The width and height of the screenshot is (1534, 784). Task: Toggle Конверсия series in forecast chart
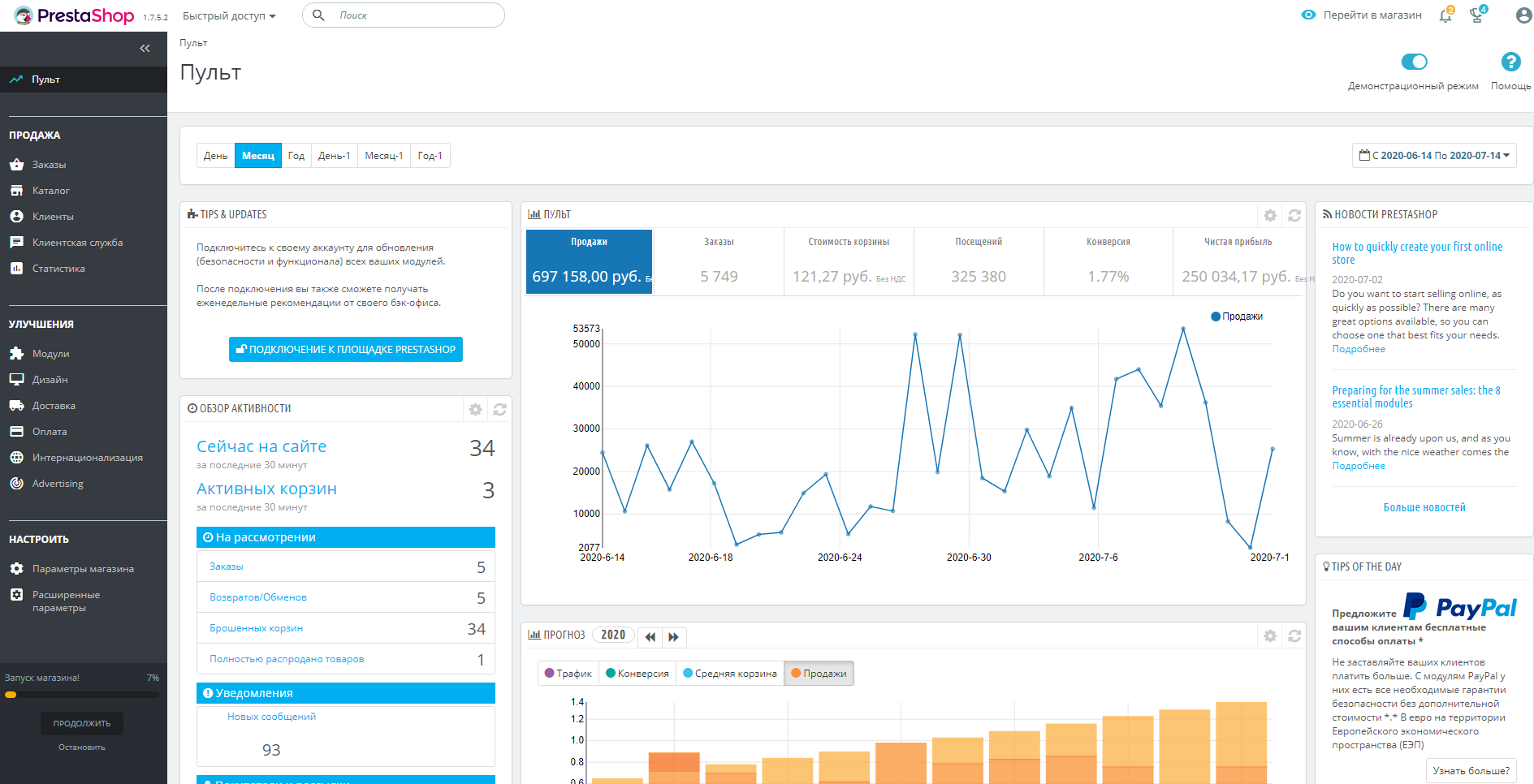click(x=637, y=673)
